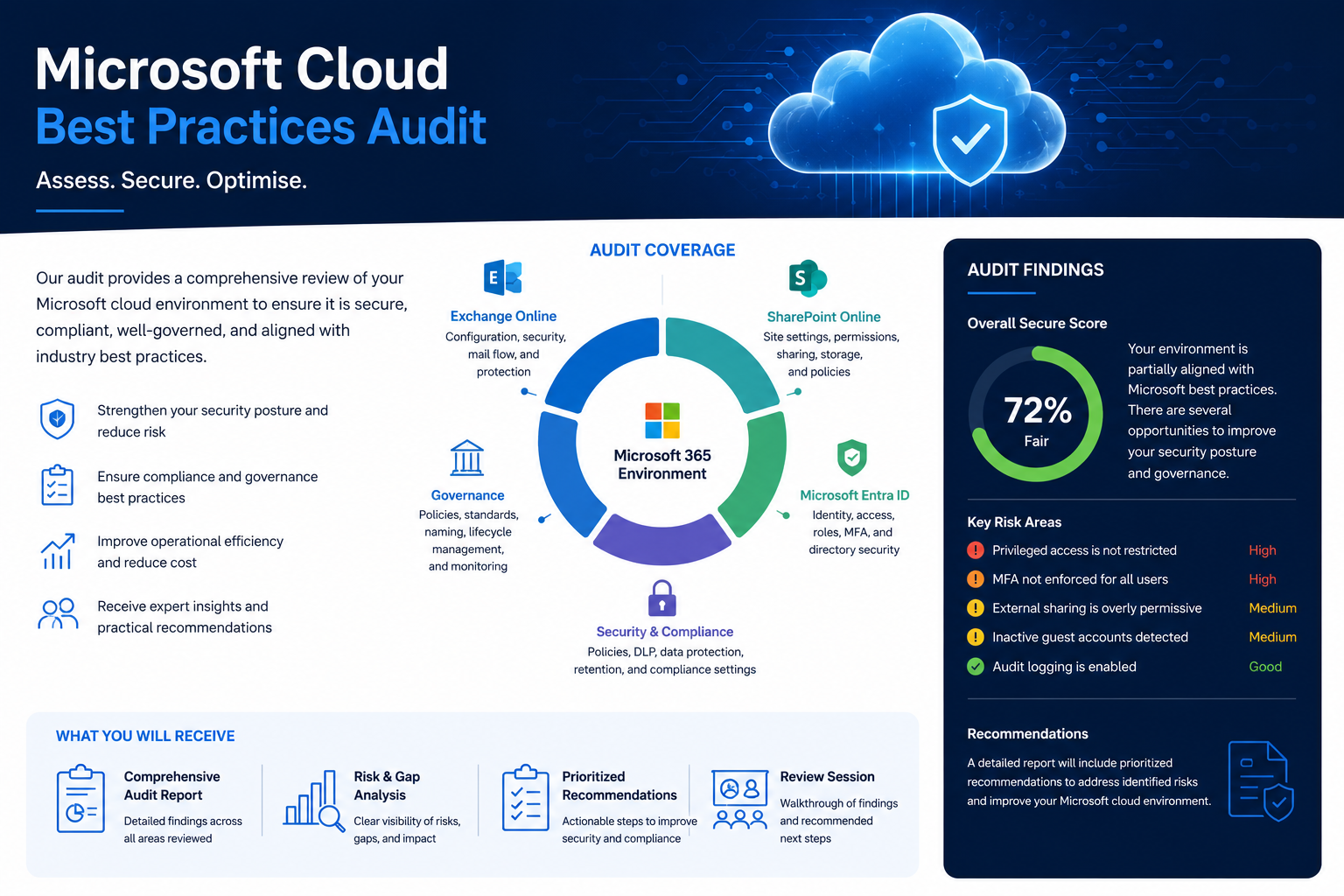This screenshot has width=1344, height=896.
Task: Click the Comprehensive Audit Report clipboard icon
Action: tap(80, 798)
